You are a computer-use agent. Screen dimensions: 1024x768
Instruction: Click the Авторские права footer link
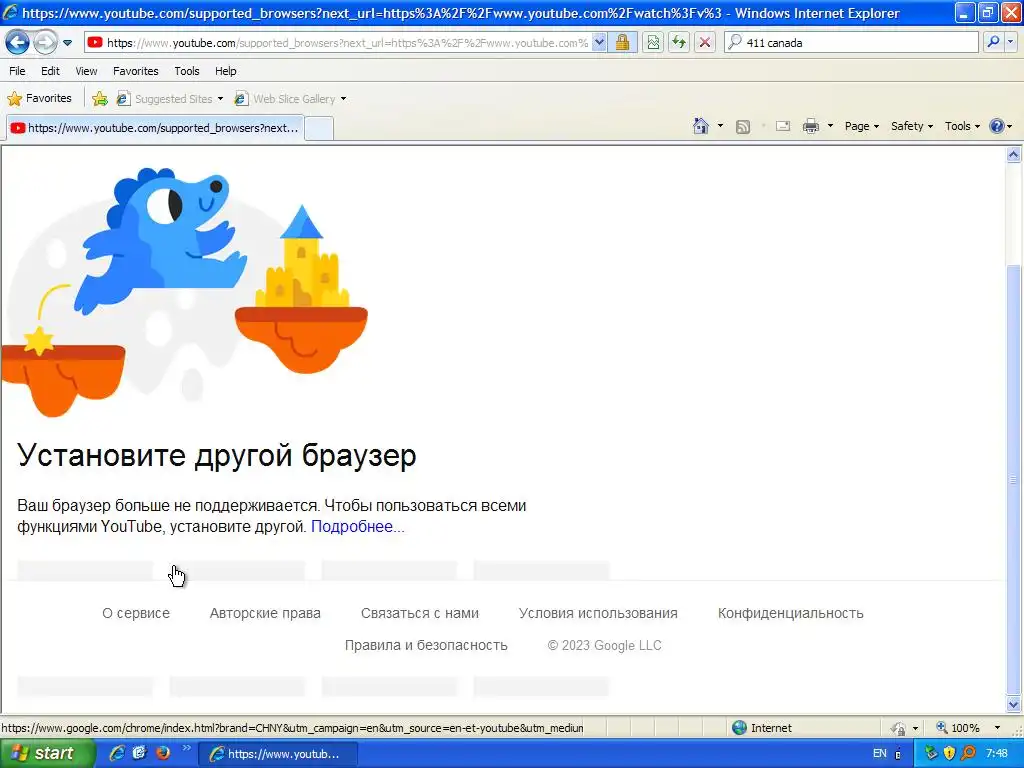click(x=265, y=613)
